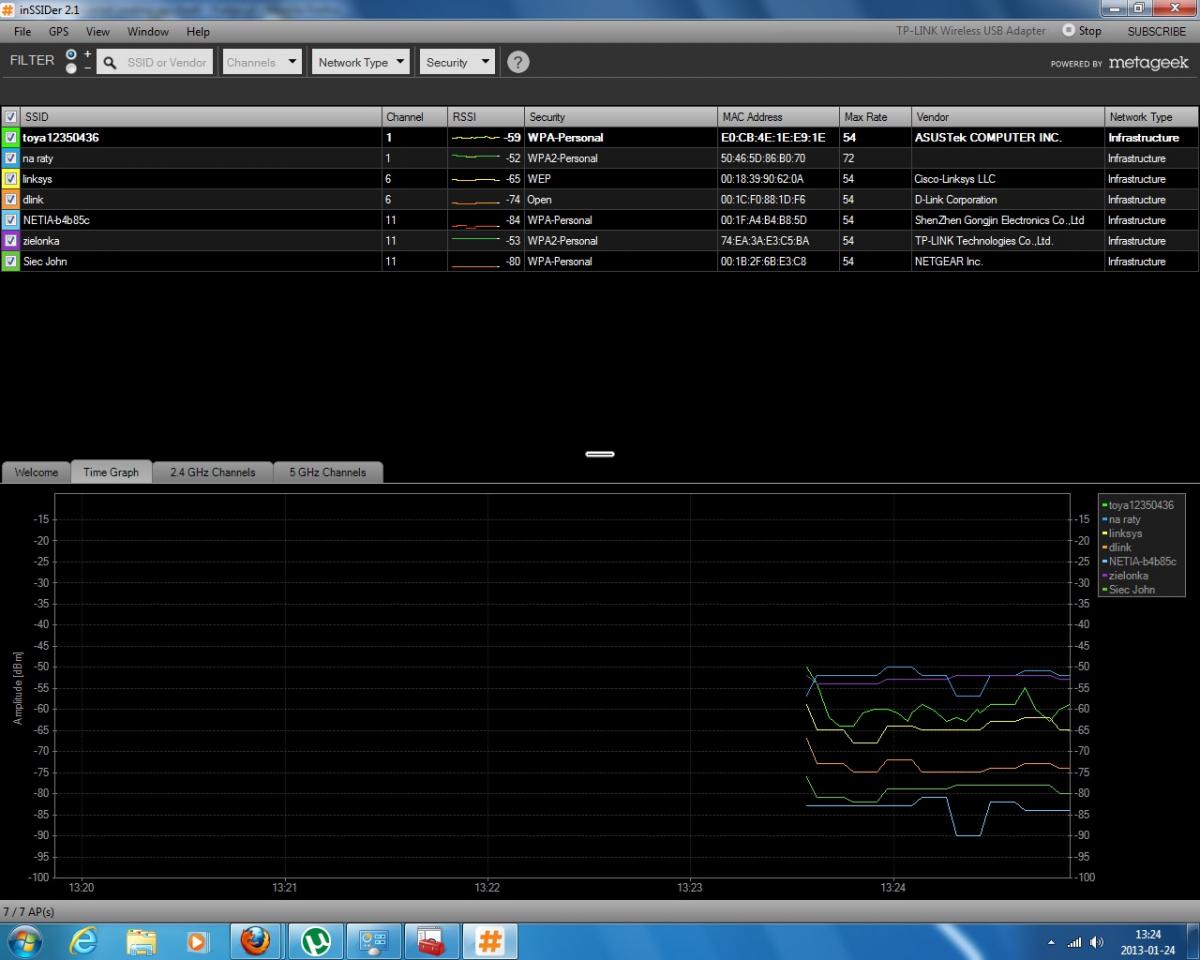Image resolution: width=1200 pixels, height=960 pixels.
Task: Uncheck the dlink network checkbox
Action: pos(11,199)
